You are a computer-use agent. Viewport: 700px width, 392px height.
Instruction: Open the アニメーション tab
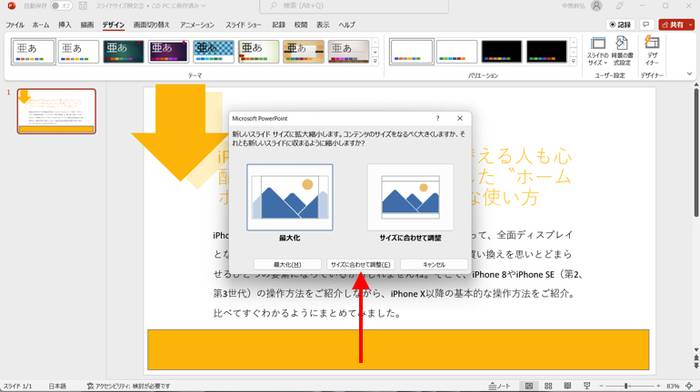coord(197,25)
